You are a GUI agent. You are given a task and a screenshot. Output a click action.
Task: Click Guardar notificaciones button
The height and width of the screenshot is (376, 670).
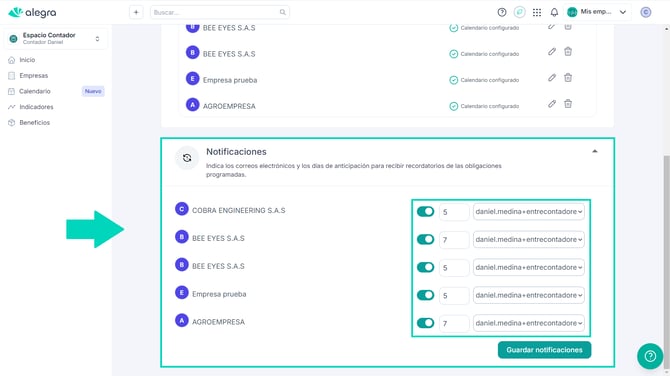pos(544,350)
